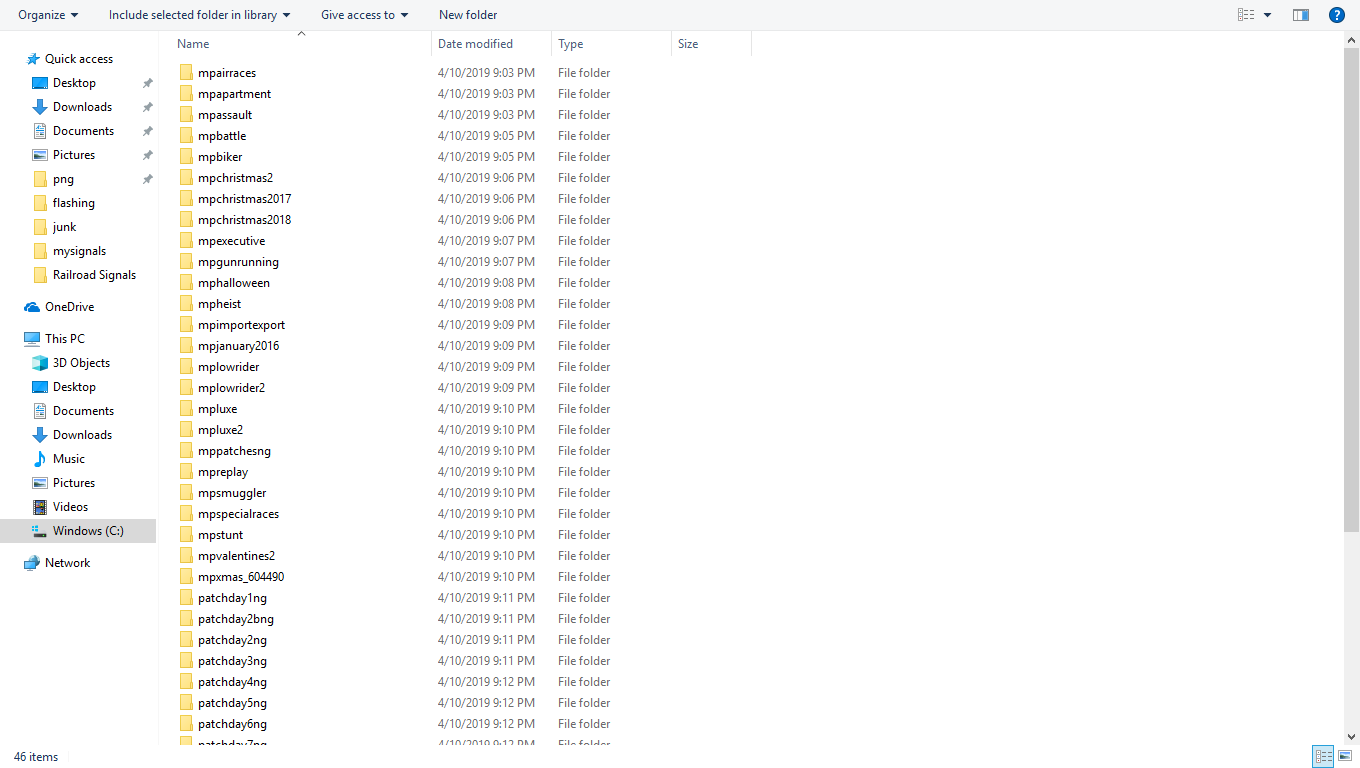The image size is (1360, 768).
Task: Click the Windows (C:) drive icon
Action: 40,531
